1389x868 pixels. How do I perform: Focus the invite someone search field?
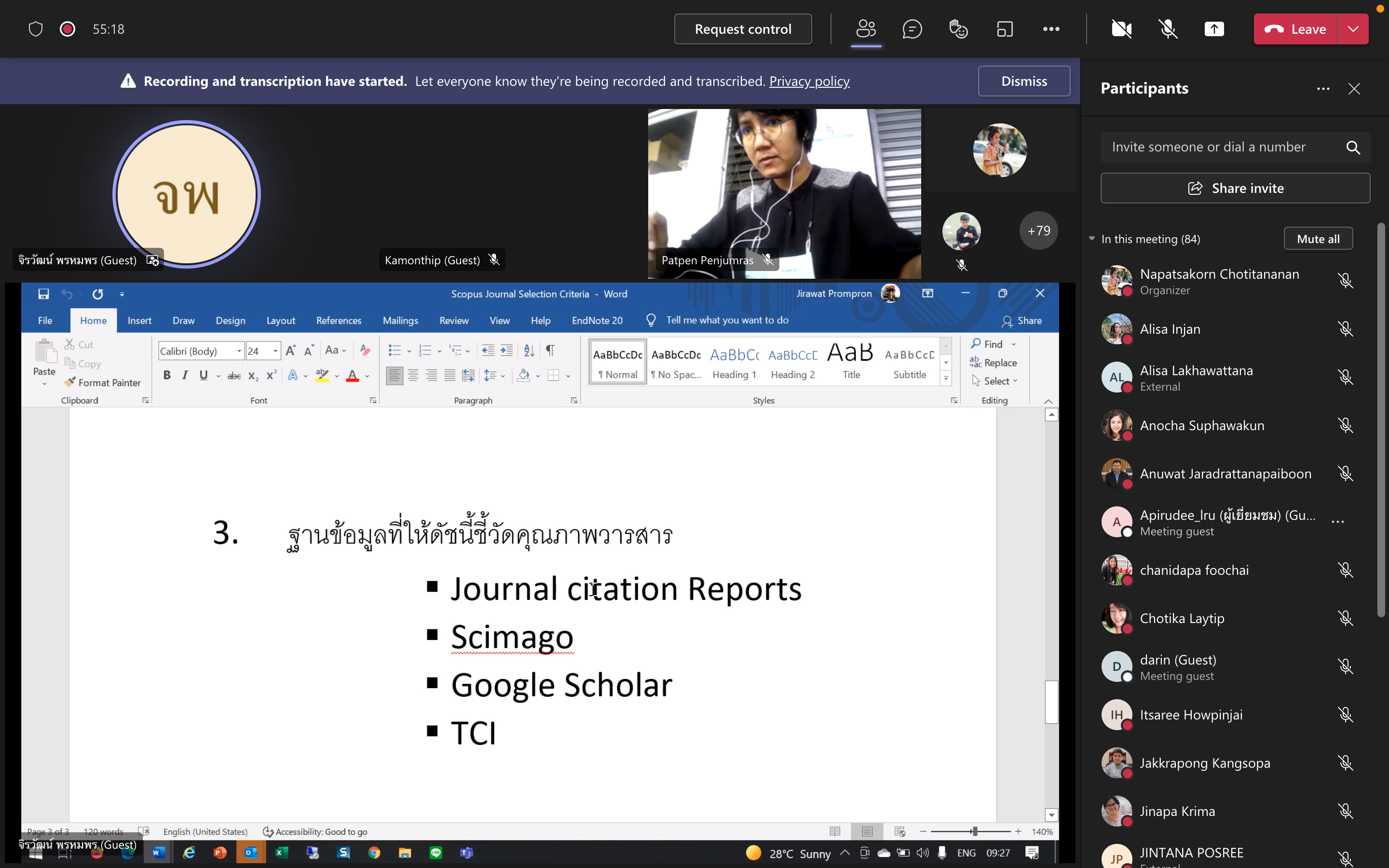pyautogui.click(x=1235, y=148)
